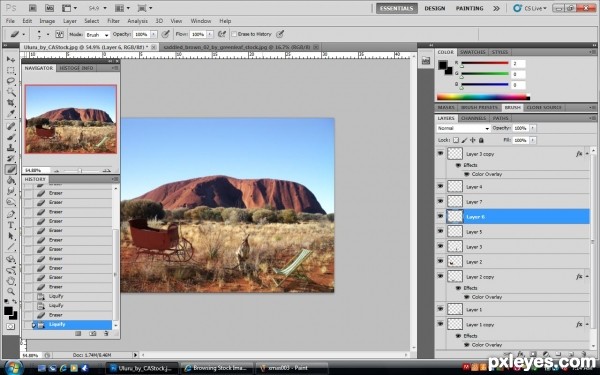This screenshot has width=600, height=375.
Task: Select the Eraser tool in toolbox
Action: click(x=11, y=169)
